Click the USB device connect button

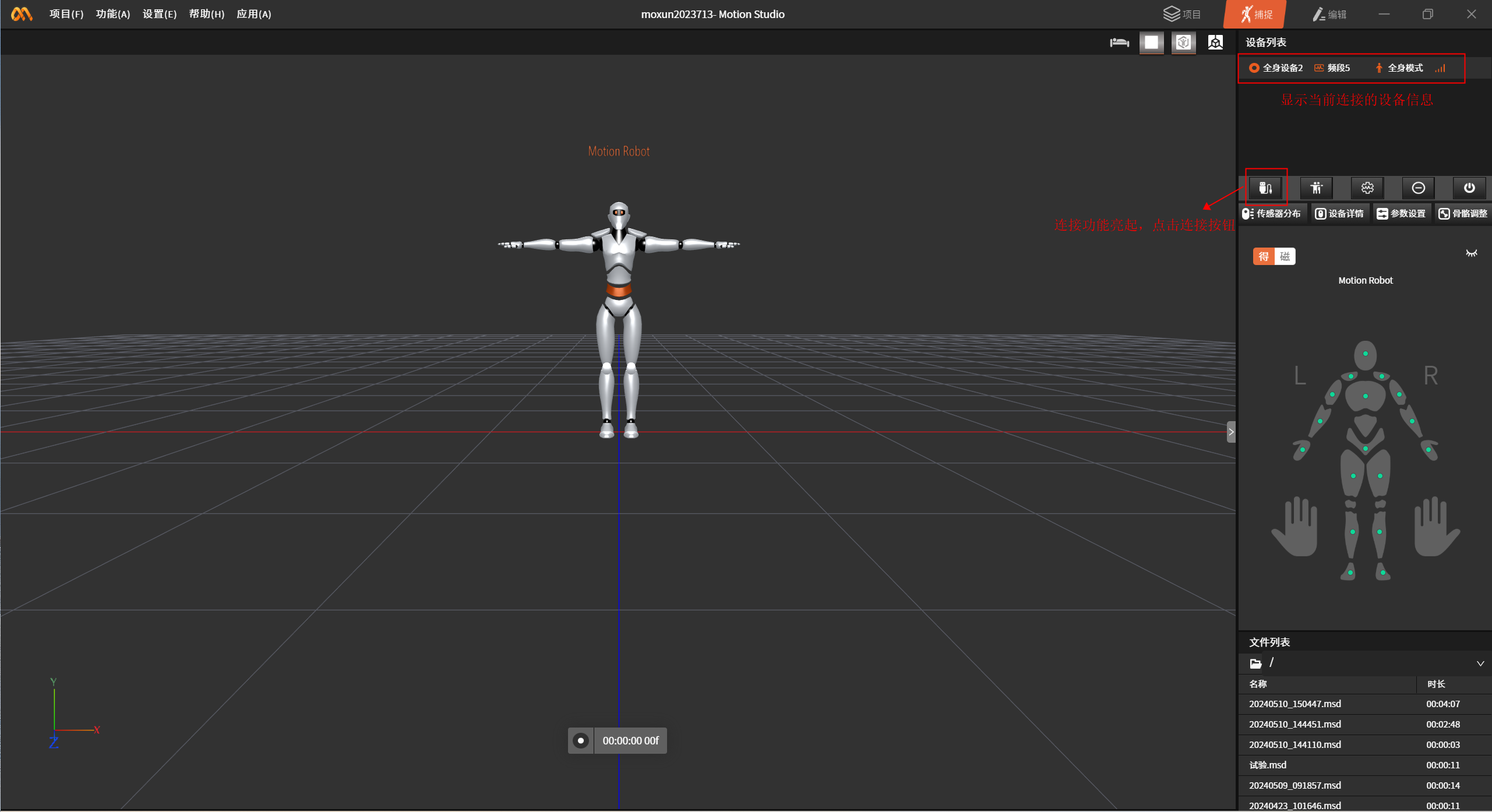coord(1265,188)
